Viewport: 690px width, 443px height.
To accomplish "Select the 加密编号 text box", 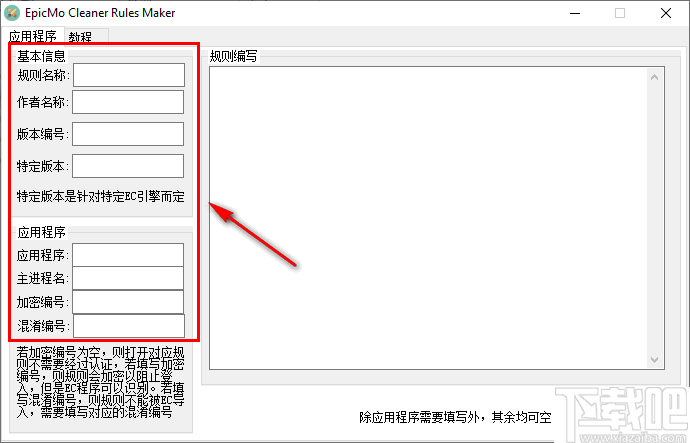I will (x=128, y=302).
